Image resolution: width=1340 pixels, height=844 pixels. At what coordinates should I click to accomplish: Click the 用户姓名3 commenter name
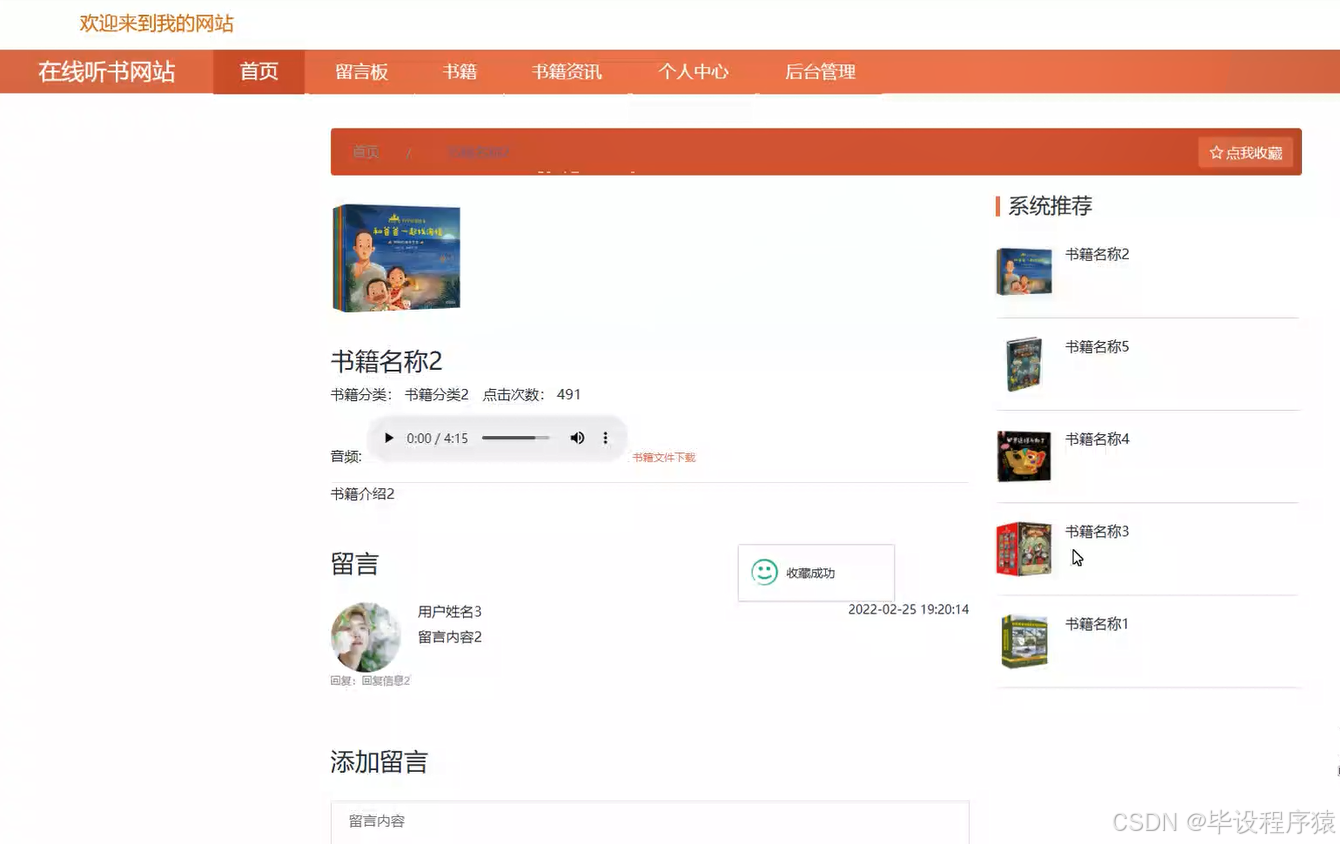(450, 611)
